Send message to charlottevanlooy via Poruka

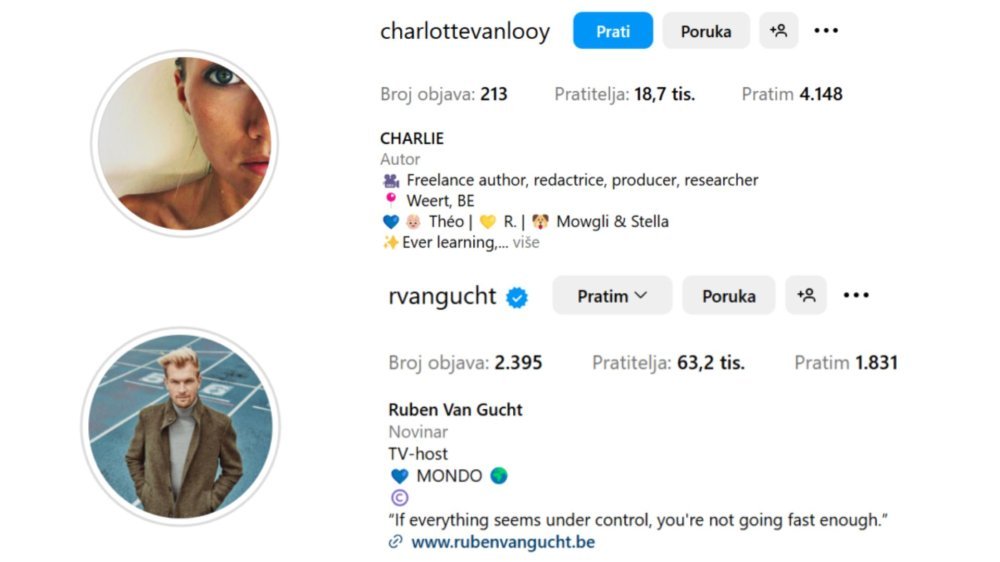tap(706, 31)
